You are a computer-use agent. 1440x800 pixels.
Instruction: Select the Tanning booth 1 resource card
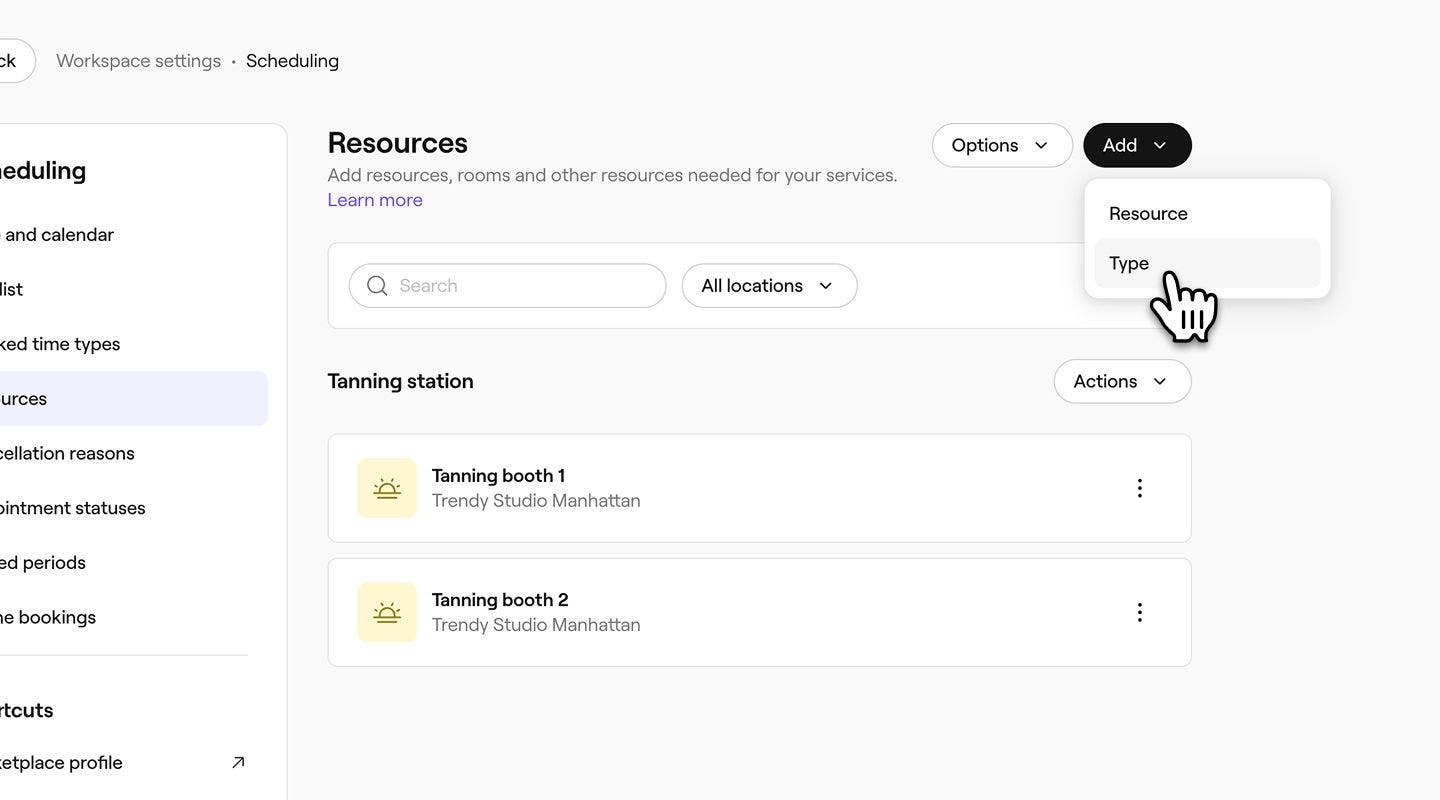click(x=700, y=487)
